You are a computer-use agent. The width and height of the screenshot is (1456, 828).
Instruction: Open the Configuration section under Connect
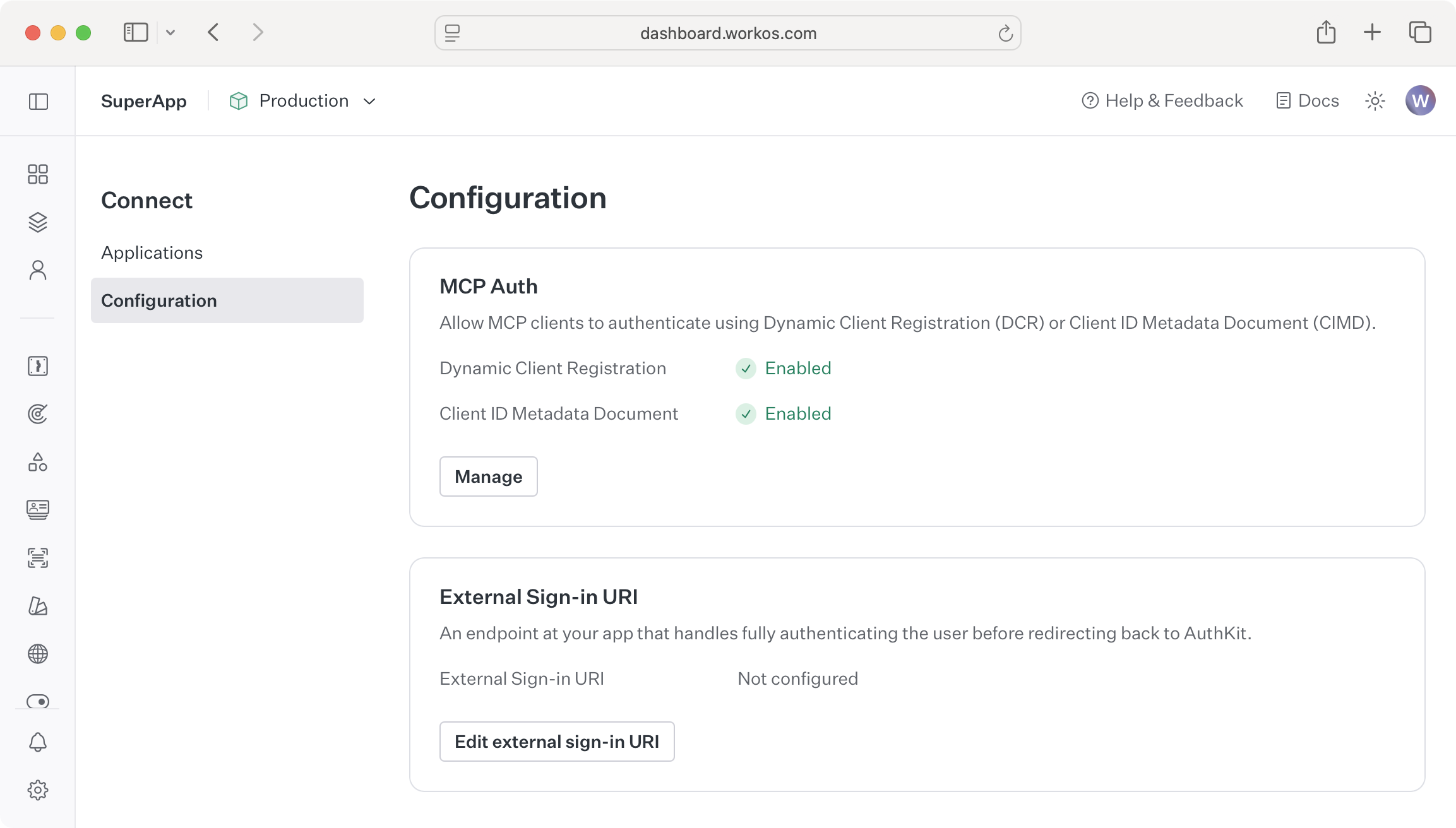pyautogui.click(x=158, y=300)
